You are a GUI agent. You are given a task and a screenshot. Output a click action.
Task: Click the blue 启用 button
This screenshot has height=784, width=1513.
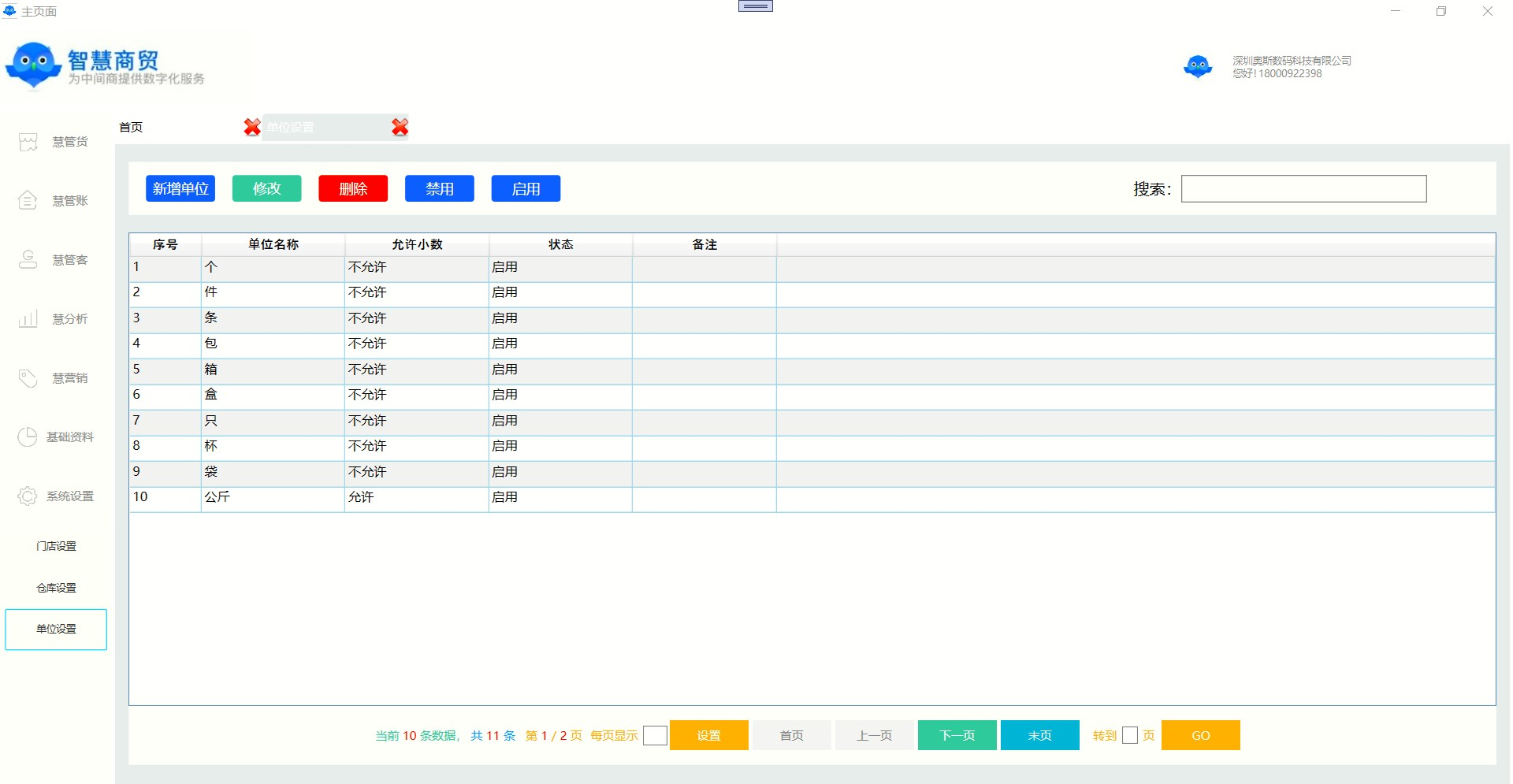[526, 188]
